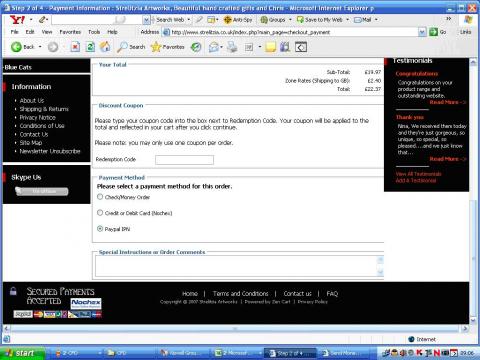Follow the Terms and Conditions footer link
This screenshot has height=360, width=480.
click(x=240, y=294)
